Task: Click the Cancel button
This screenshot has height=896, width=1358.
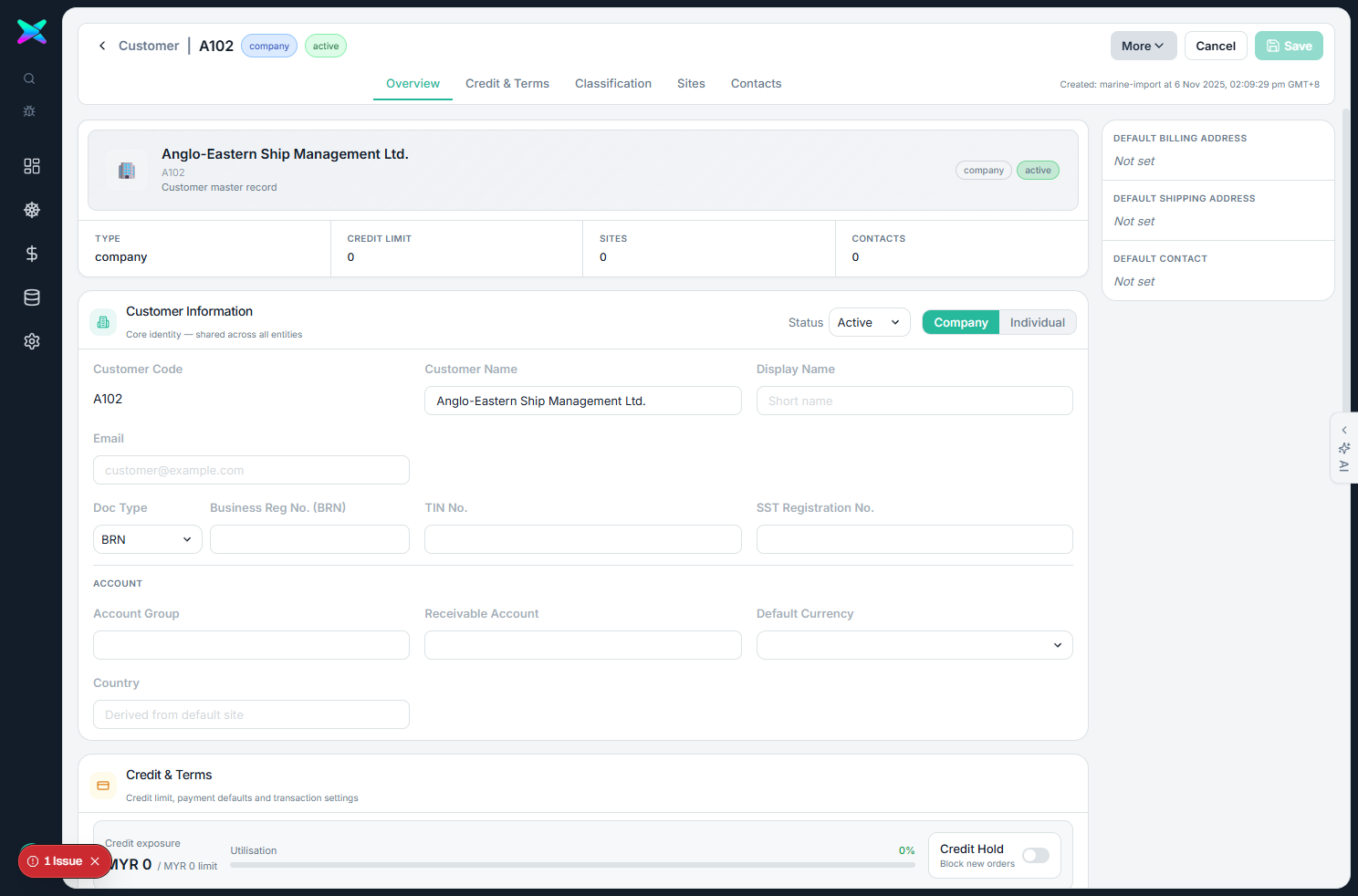Action: pyautogui.click(x=1216, y=46)
